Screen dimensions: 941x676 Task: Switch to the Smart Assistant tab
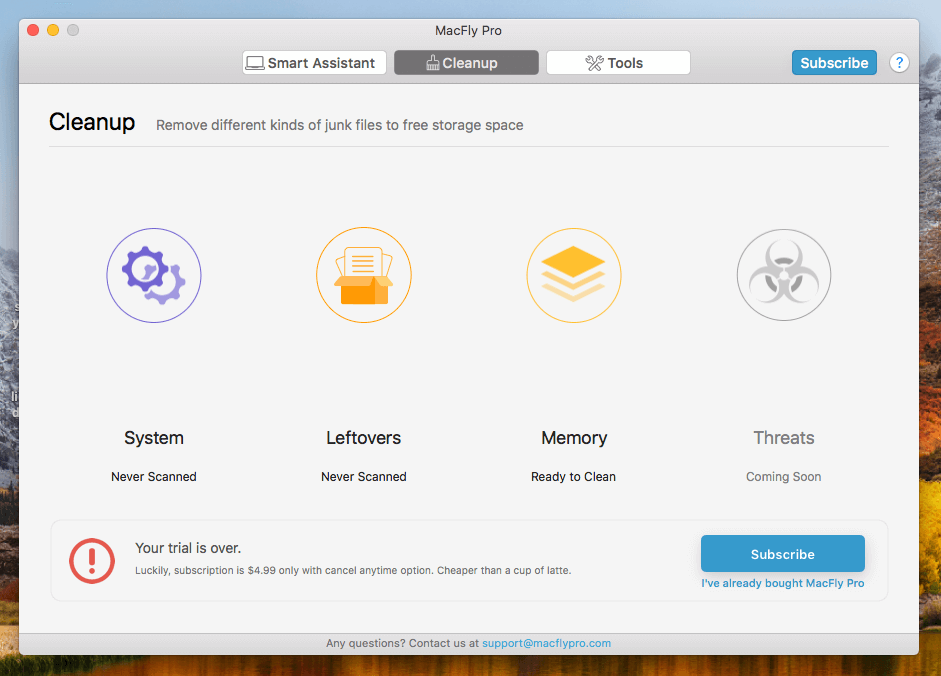coord(314,62)
